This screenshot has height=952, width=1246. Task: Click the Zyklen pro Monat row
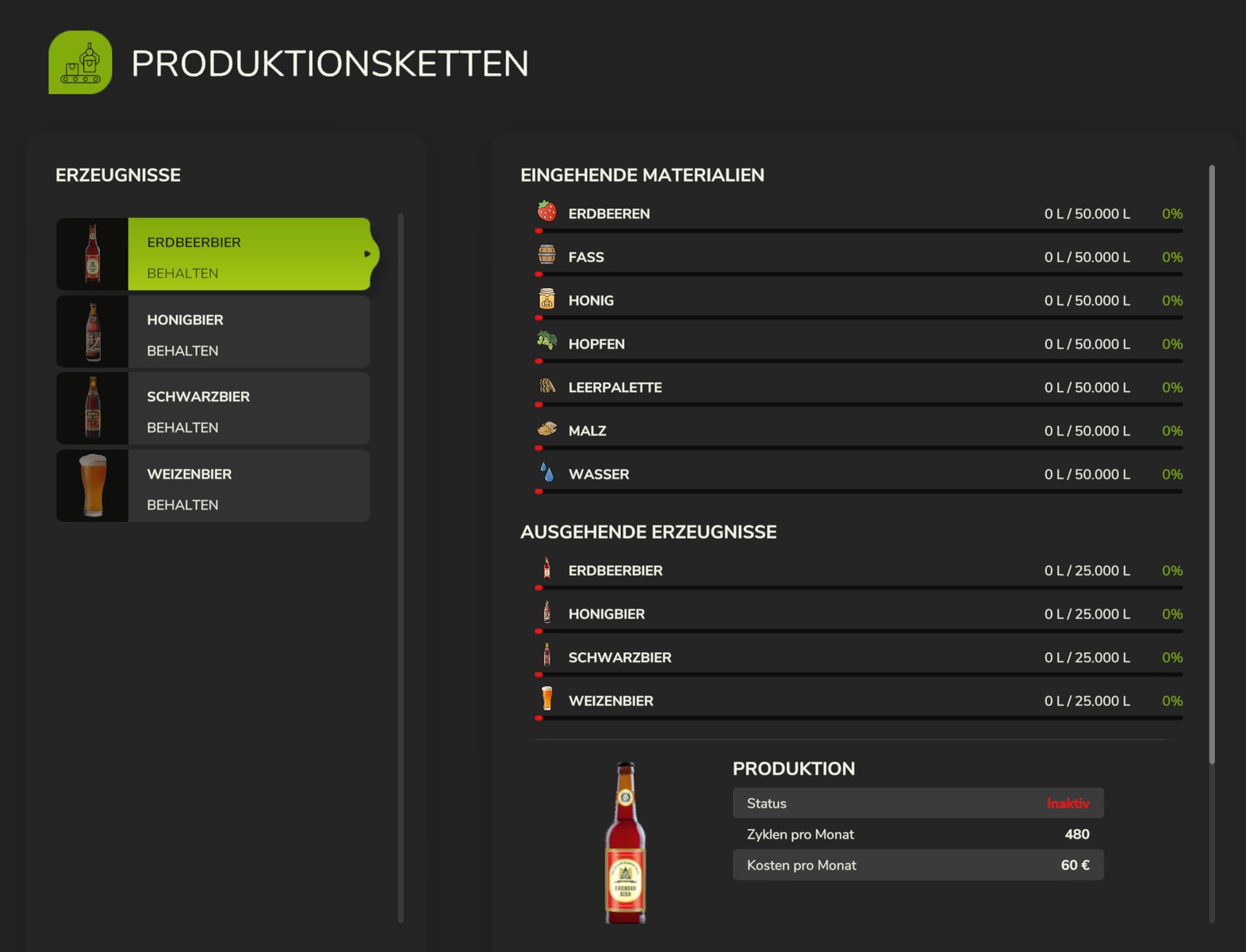[x=918, y=835]
